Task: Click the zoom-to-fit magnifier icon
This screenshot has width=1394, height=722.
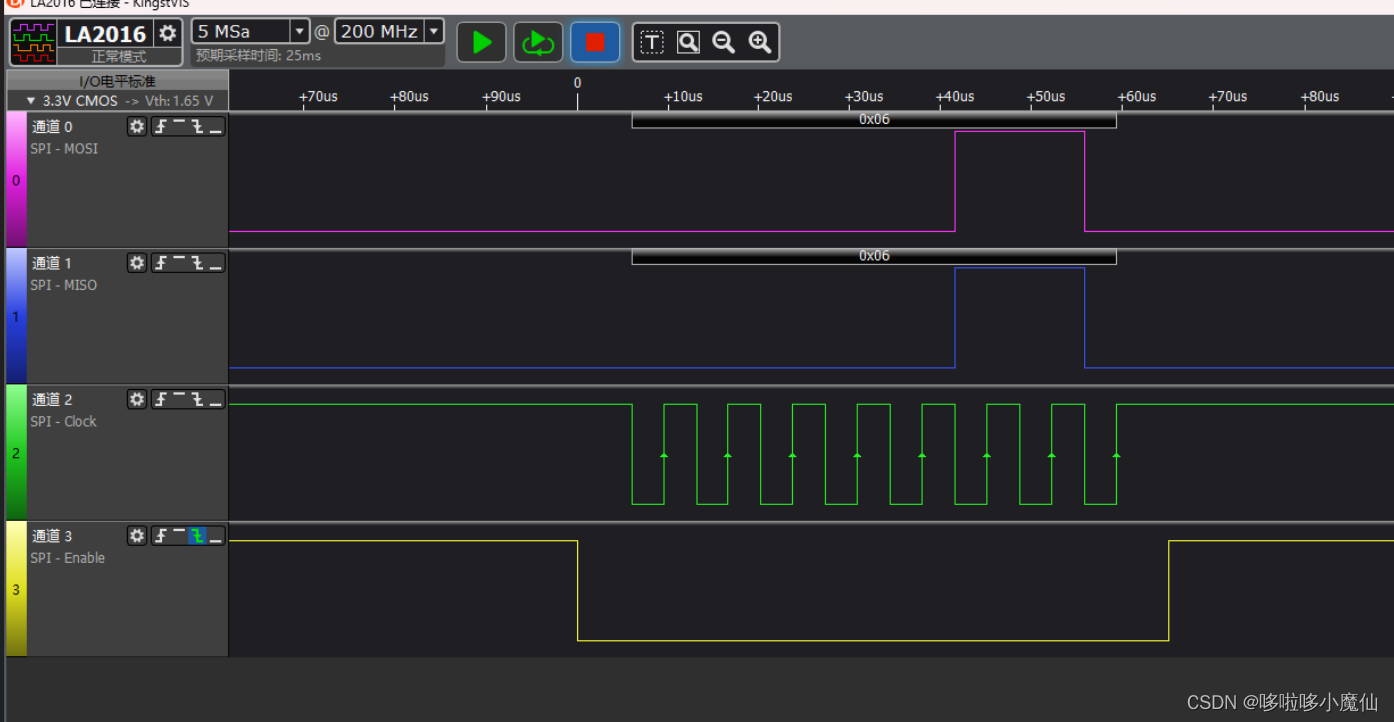Action: point(688,42)
